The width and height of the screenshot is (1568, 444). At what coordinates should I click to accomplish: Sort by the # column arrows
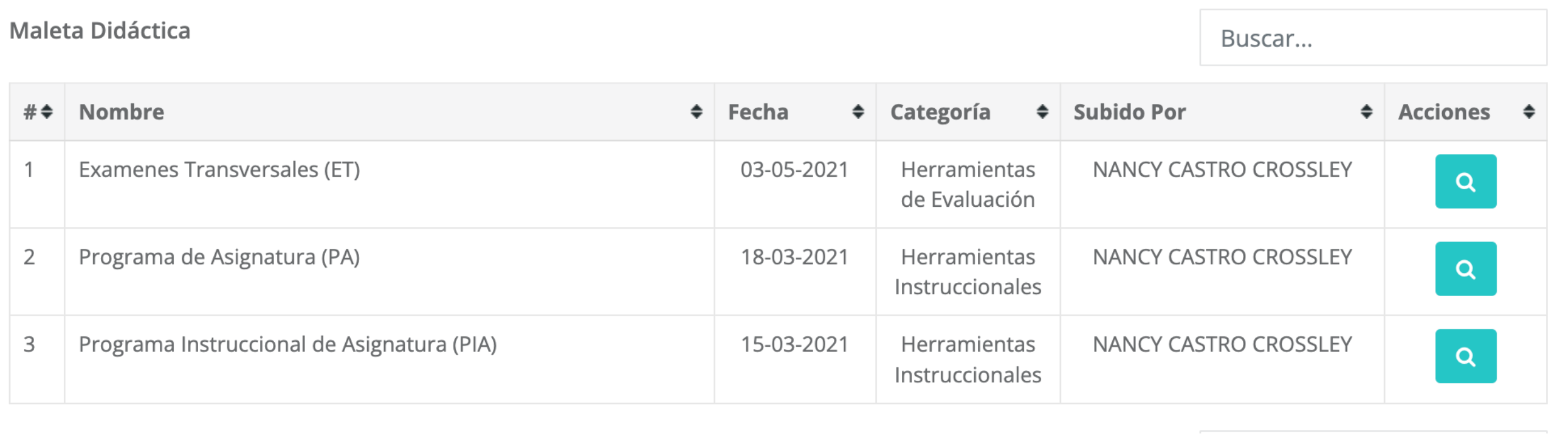click(47, 112)
